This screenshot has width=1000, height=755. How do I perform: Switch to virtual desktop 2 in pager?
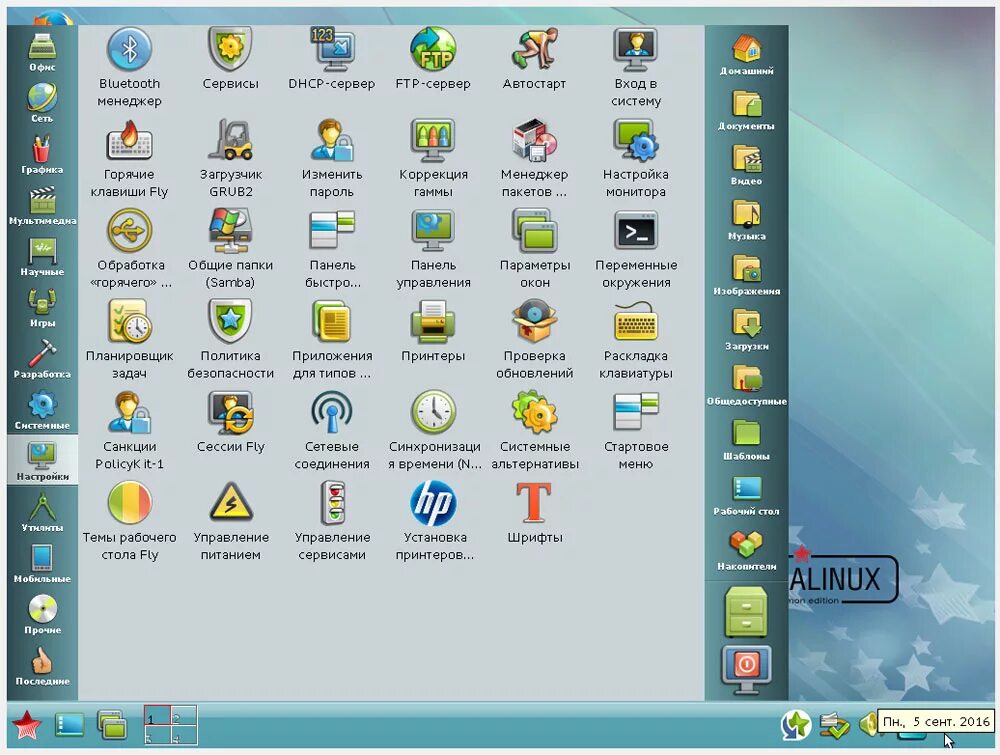click(x=184, y=715)
